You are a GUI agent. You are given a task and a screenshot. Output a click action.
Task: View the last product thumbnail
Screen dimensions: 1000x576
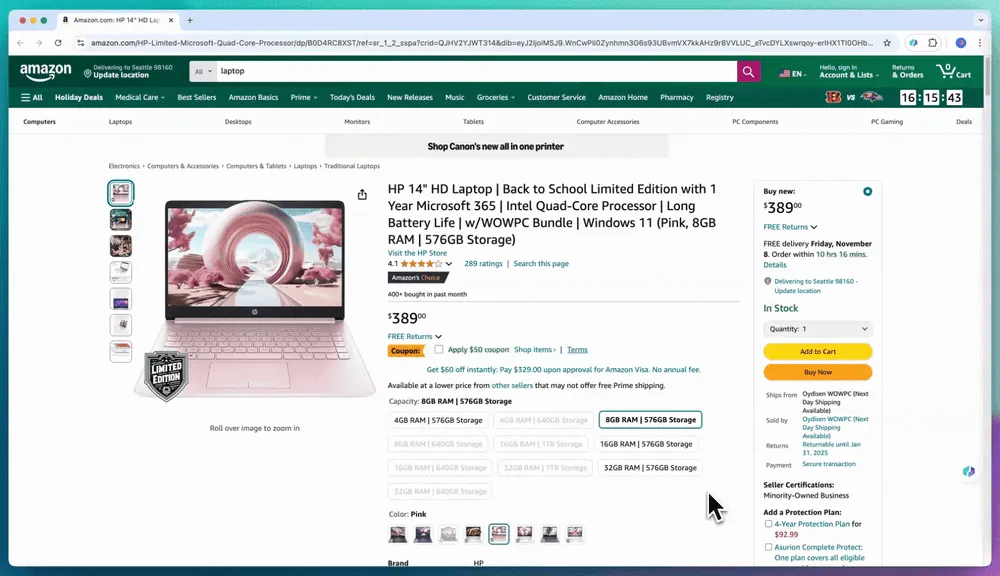tap(121, 351)
